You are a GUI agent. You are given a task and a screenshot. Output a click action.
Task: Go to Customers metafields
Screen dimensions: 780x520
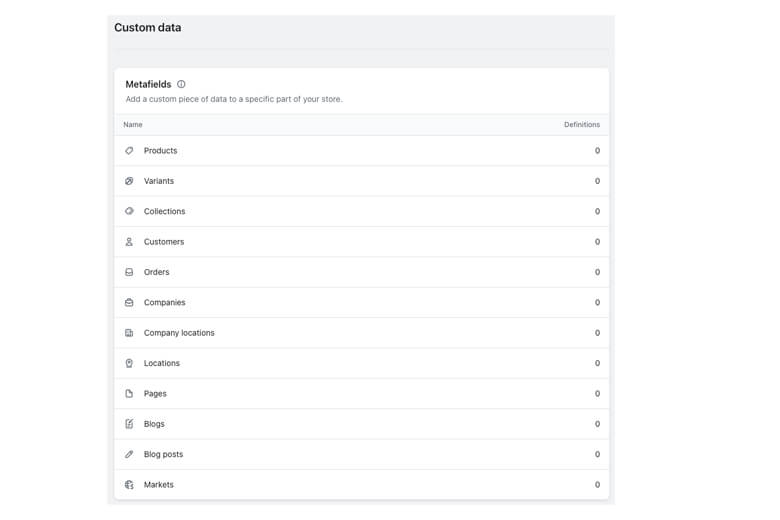[164, 242]
